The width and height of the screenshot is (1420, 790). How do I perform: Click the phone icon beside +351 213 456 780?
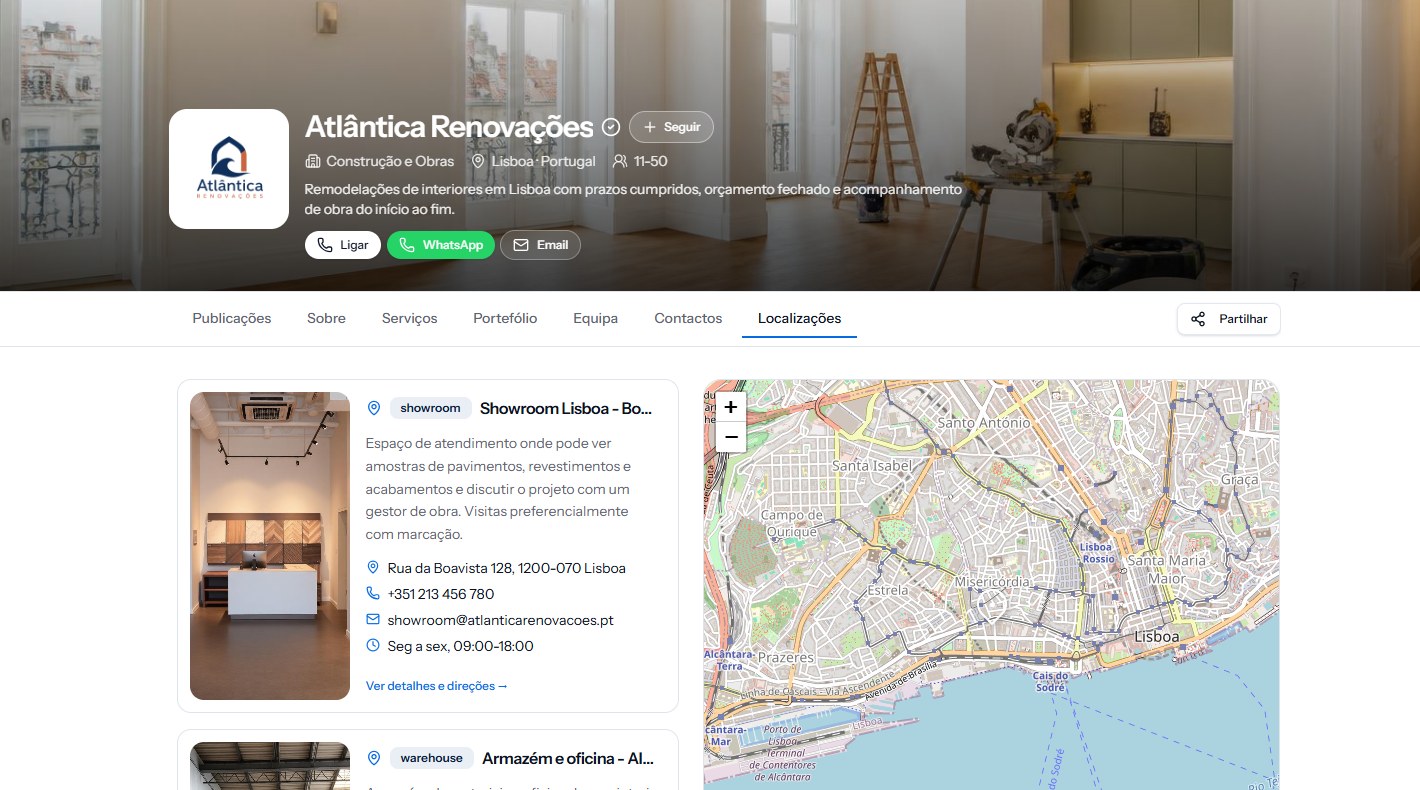(x=373, y=593)
